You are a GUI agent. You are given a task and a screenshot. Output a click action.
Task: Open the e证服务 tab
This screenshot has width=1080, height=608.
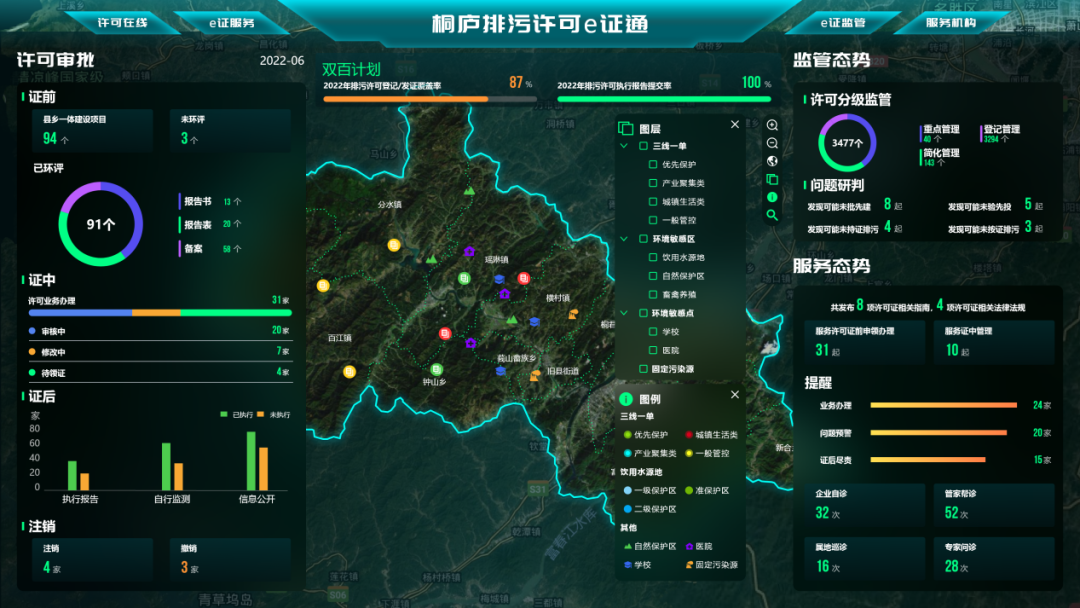(x=231, y=22)
